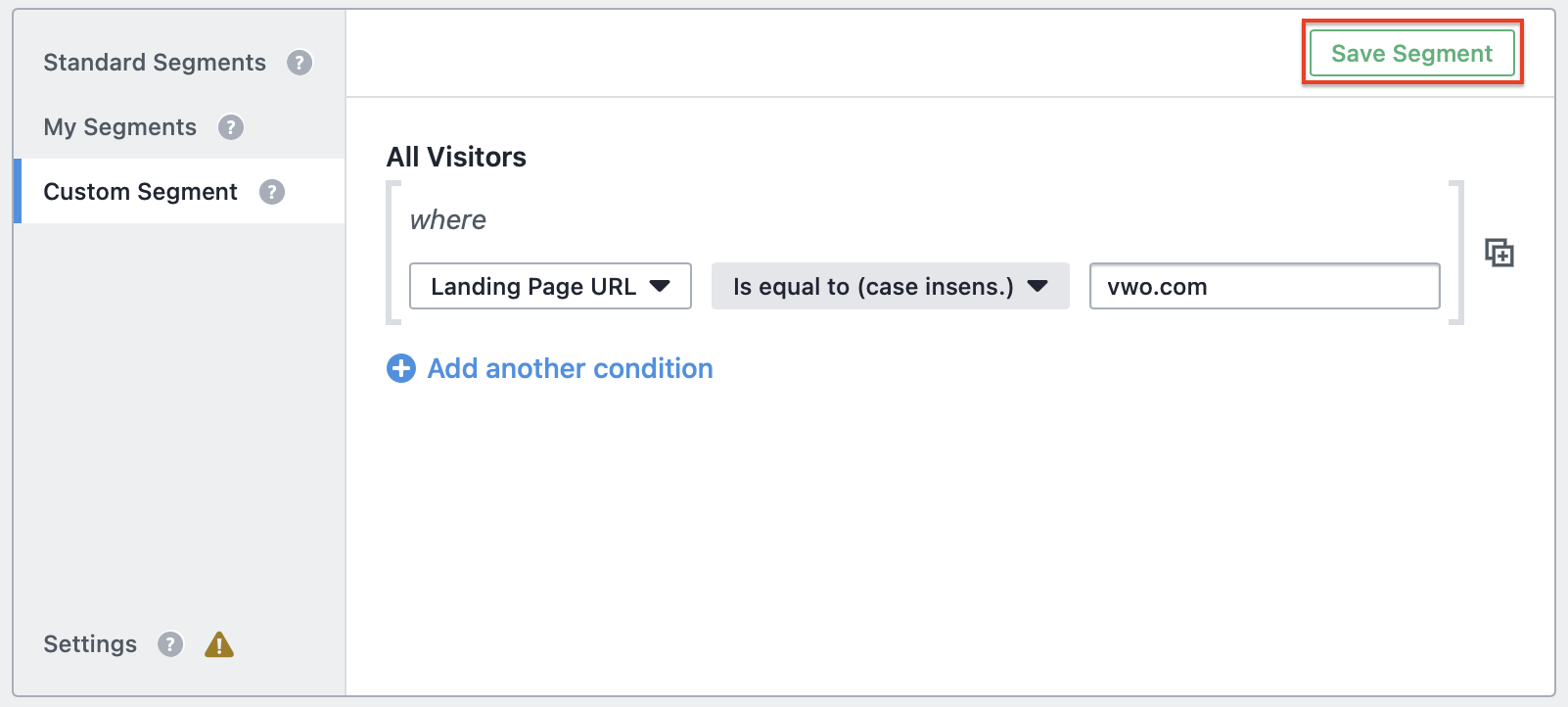Click the add condition group icon
The width and height of the screenshot is (1568, 707).
(x=1499, y=253)
